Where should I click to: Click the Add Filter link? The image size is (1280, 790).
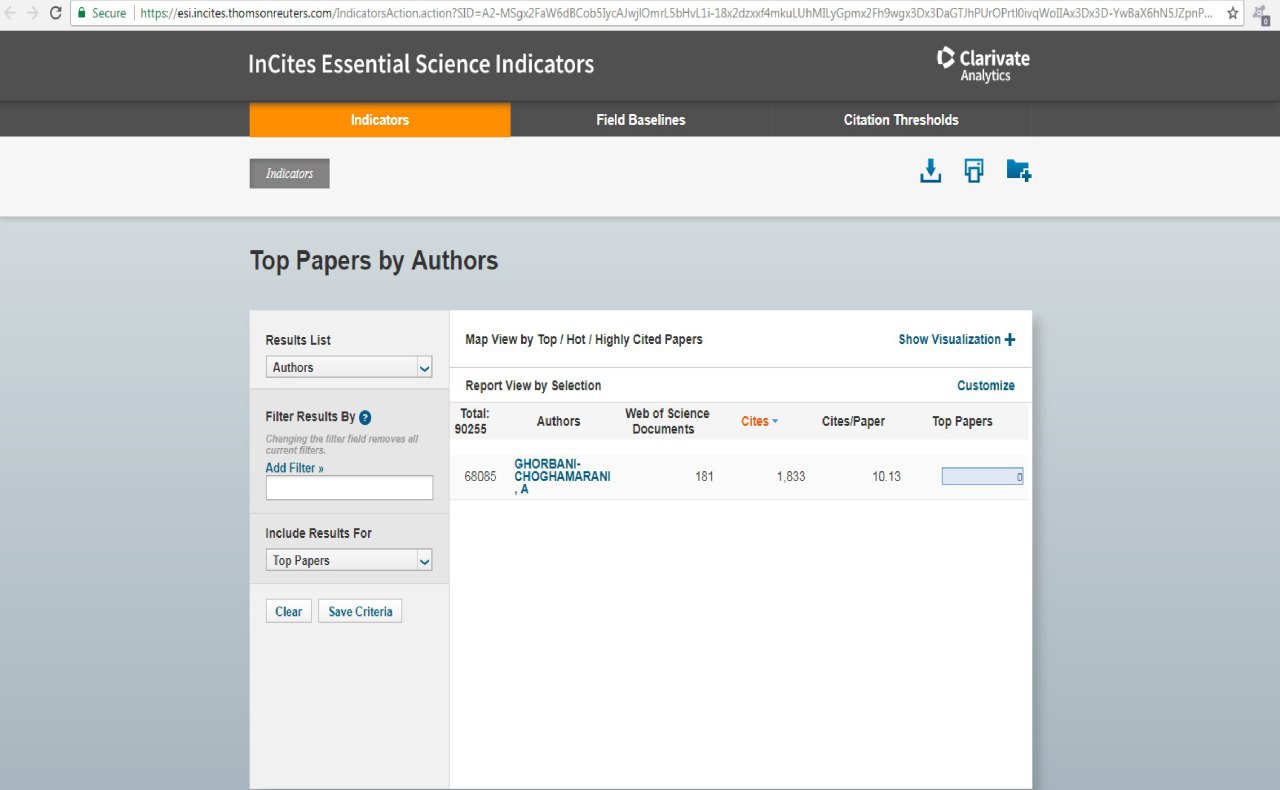(x=294, y=467)
